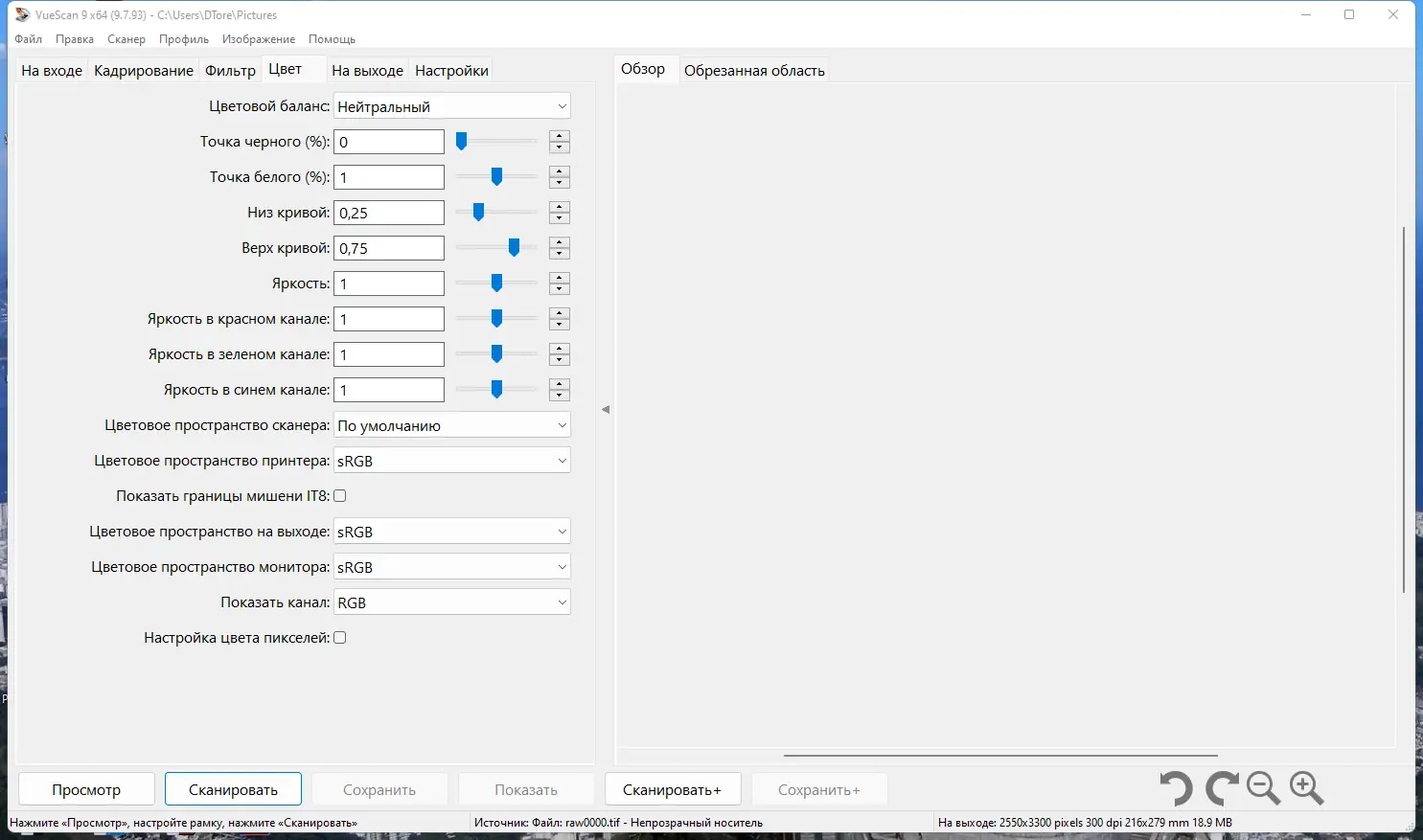Open the Показать канал dropdown

click(x=452, y=602)
